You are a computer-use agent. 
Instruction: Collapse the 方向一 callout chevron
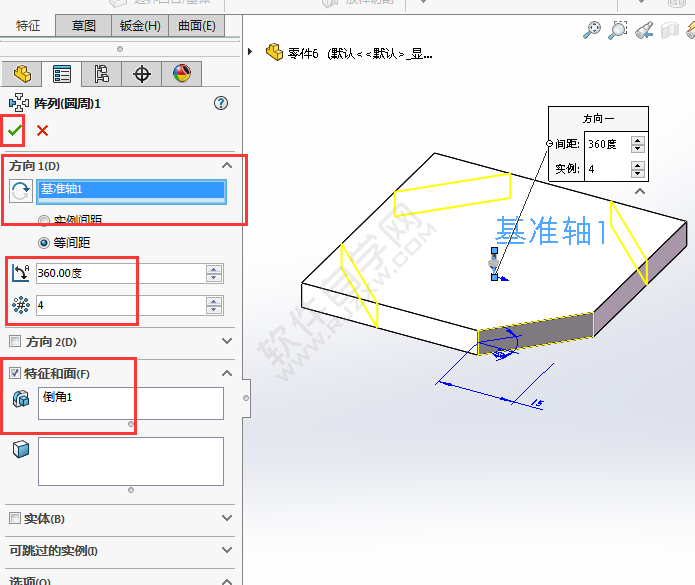click(x=640, y=191)
